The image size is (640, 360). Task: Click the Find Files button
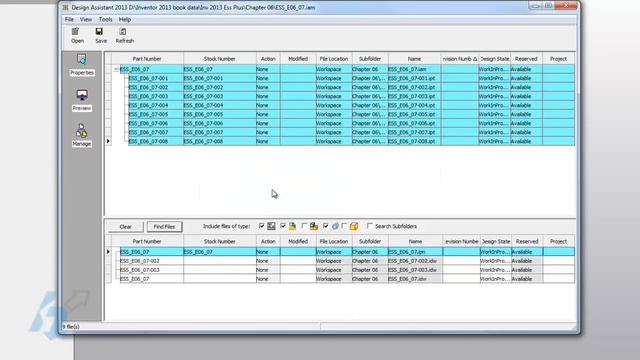click(164, 227)
